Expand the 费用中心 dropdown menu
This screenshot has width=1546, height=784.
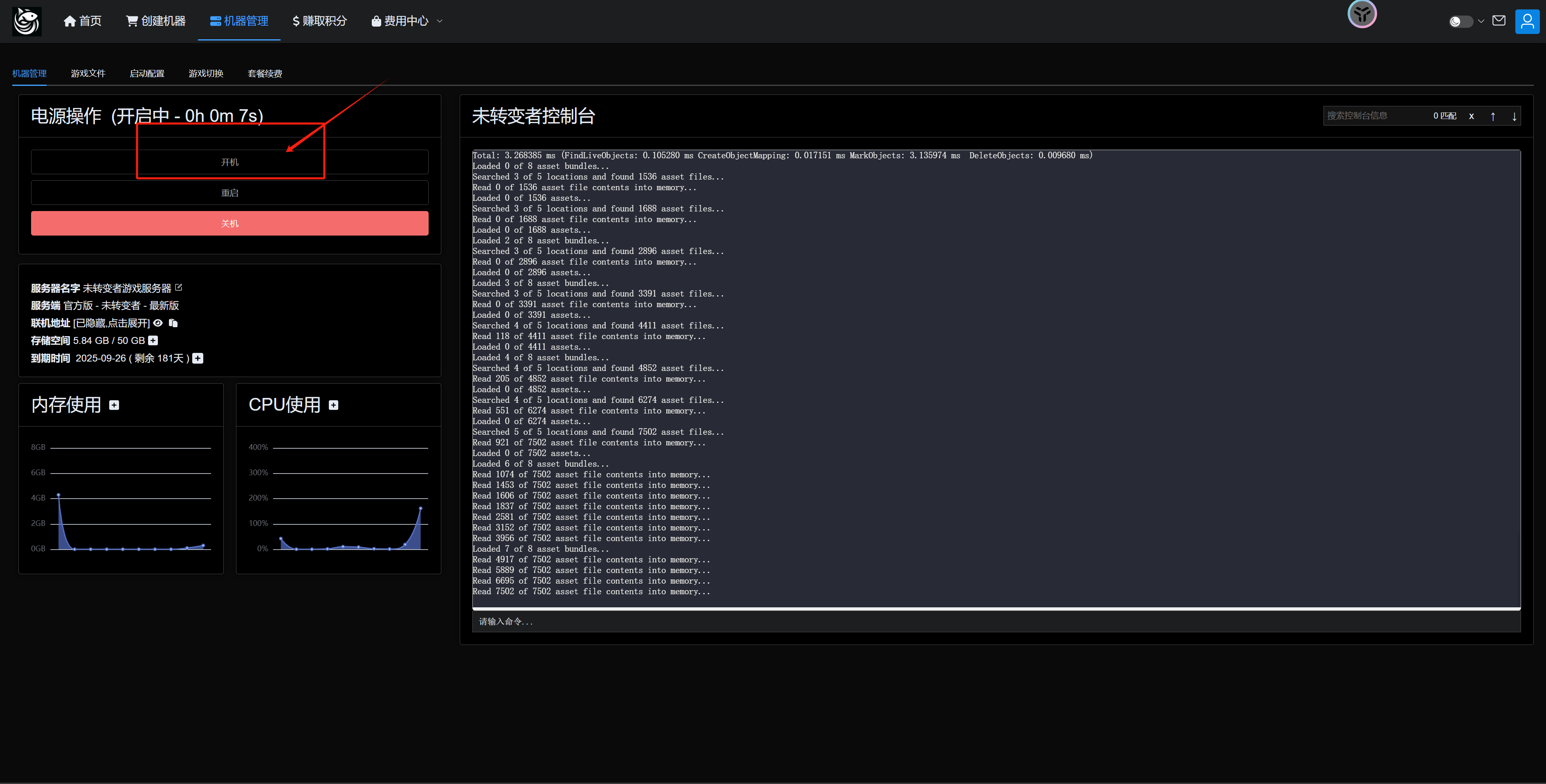407,21
